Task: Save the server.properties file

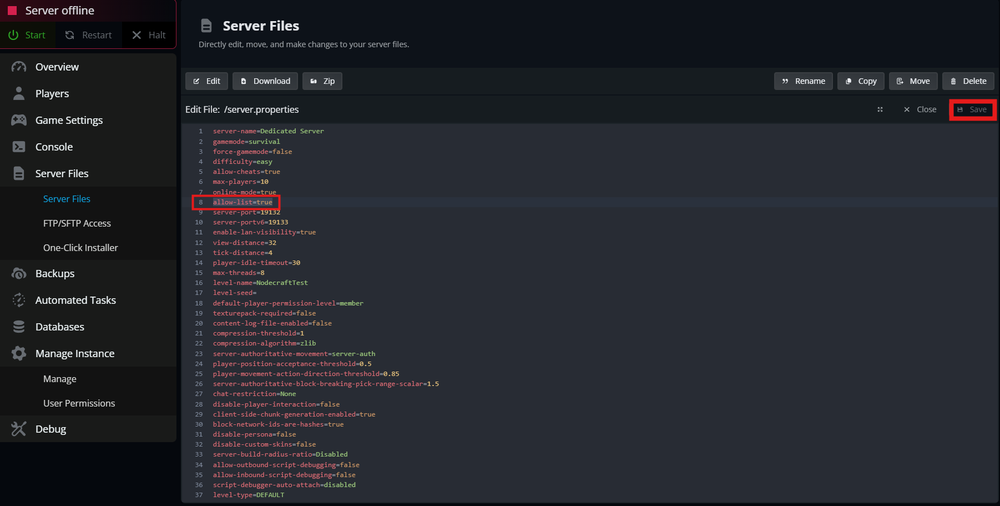Action: point(971,110)
